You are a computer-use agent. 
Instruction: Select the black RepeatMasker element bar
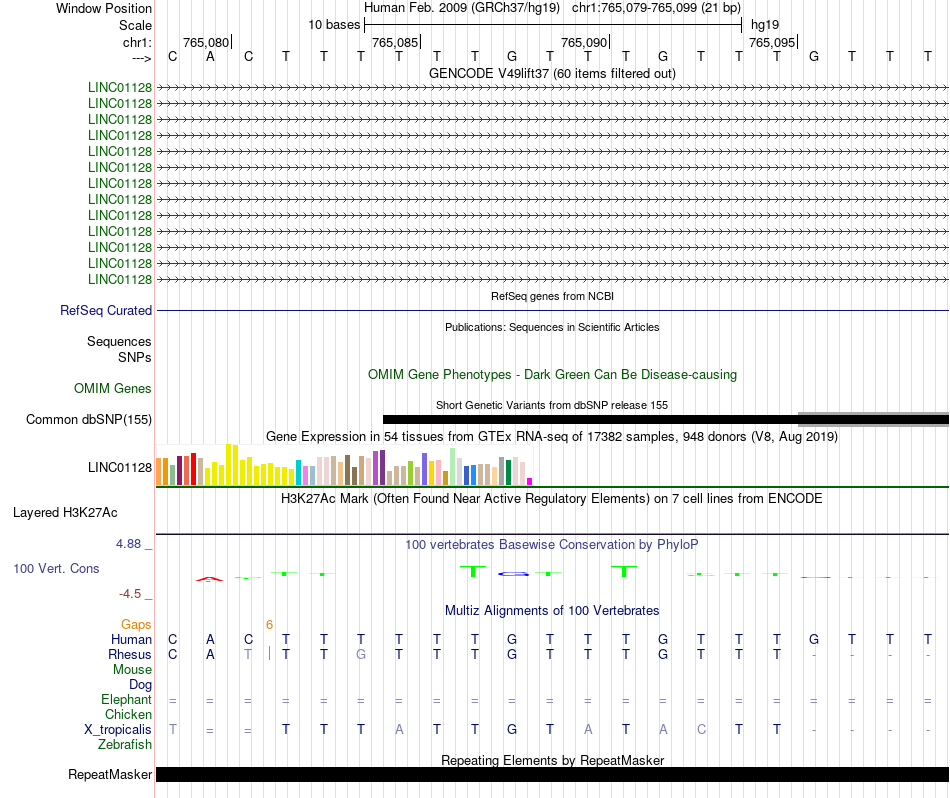pos(552,774)
